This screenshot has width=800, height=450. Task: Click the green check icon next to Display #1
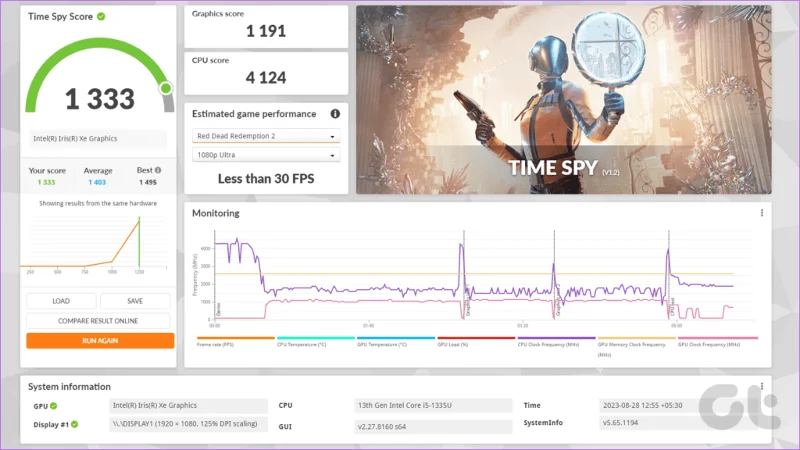tap(74, 424)
